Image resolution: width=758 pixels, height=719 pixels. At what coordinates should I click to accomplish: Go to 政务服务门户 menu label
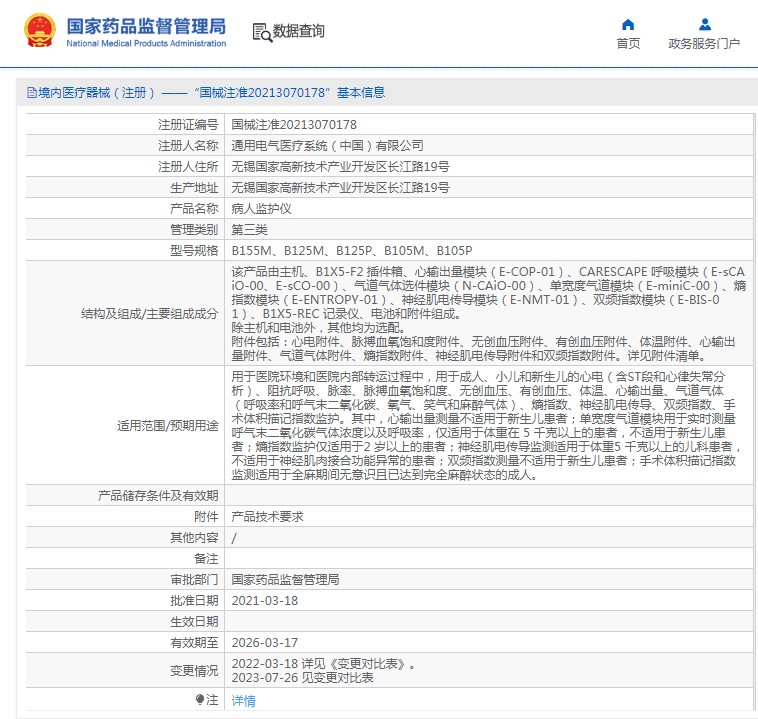[x=704, y=44]
